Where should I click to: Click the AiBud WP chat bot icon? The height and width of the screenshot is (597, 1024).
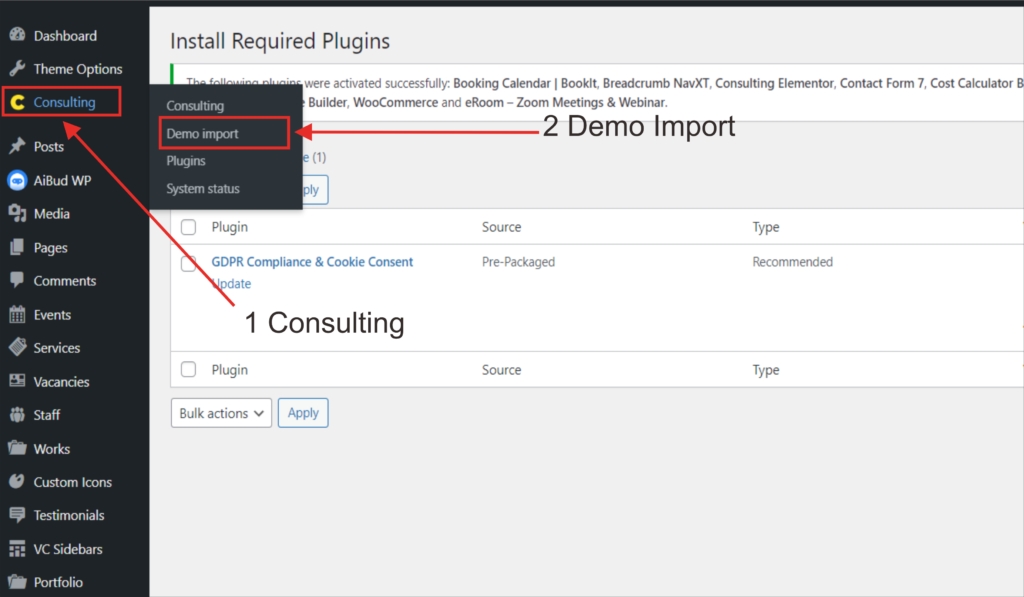click(x=17, y=181)
